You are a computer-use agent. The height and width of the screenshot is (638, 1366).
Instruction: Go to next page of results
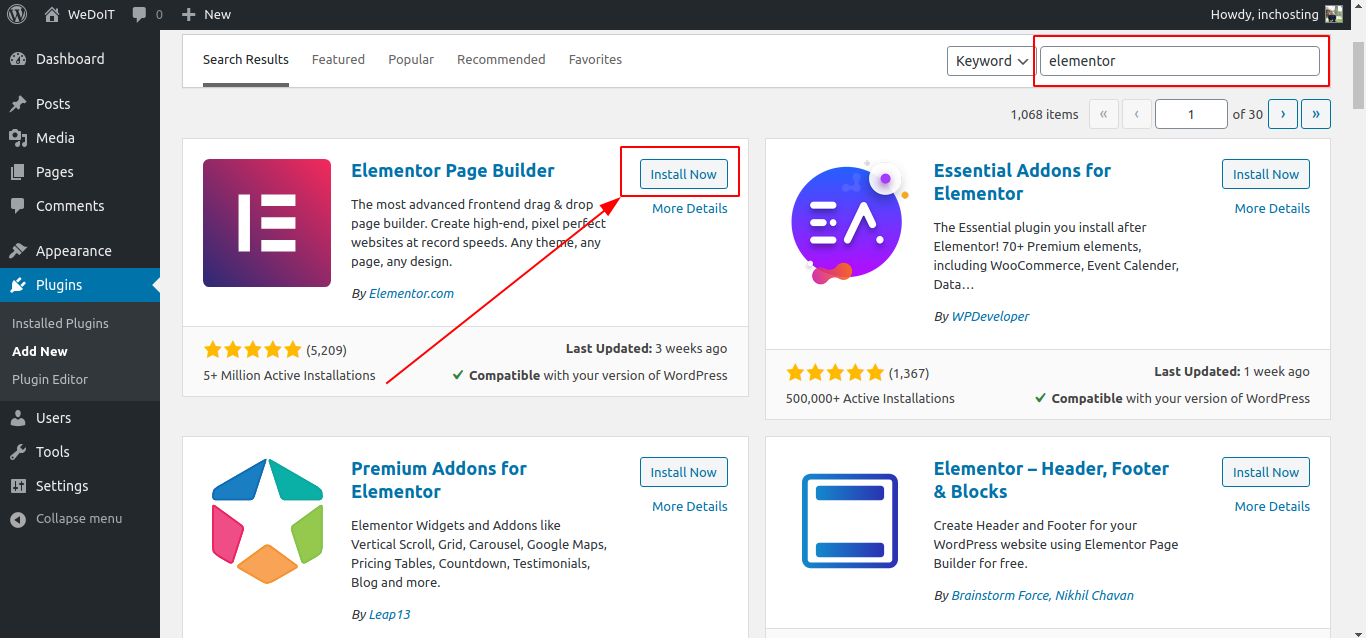point(1283,114)
